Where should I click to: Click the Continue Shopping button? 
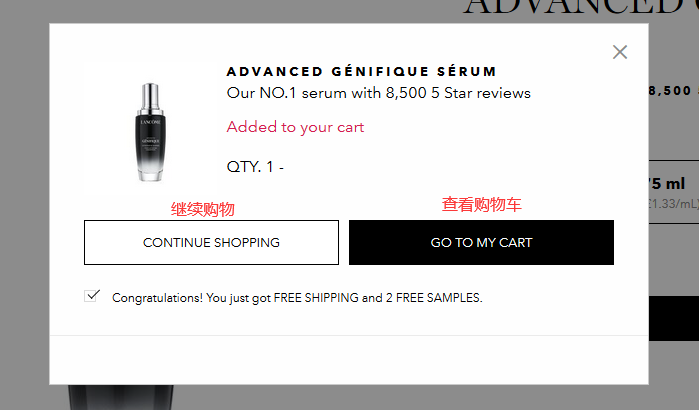[x=211, y=243]
